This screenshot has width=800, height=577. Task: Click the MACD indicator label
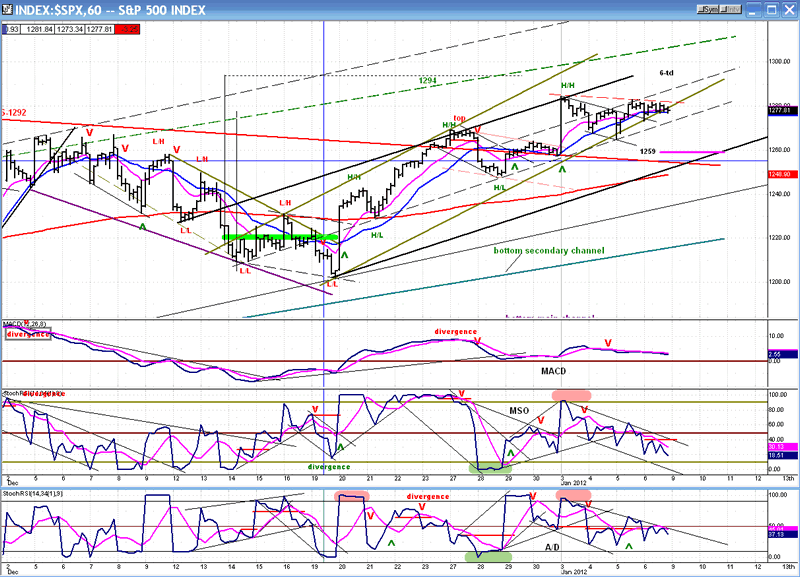click(555, 369)
